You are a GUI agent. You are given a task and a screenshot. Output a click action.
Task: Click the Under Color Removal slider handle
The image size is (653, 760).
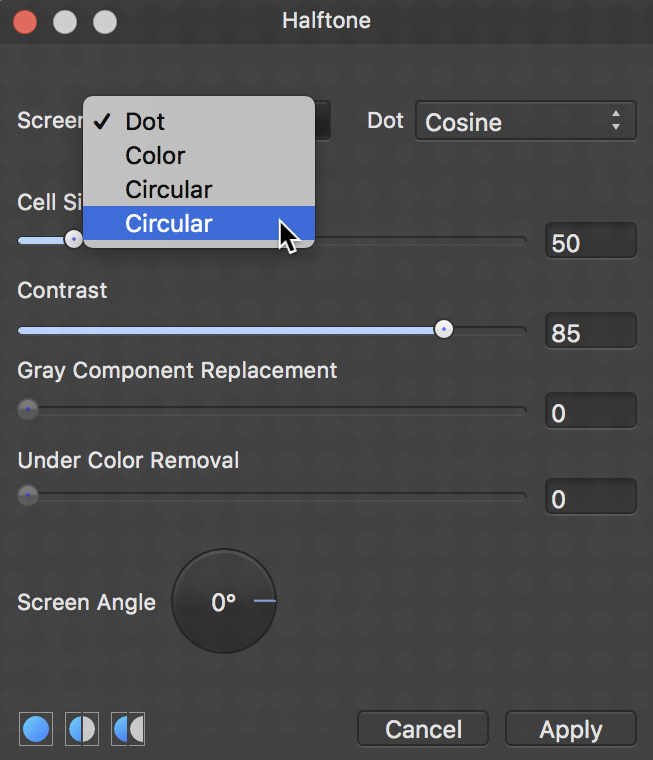coord(28,495)
